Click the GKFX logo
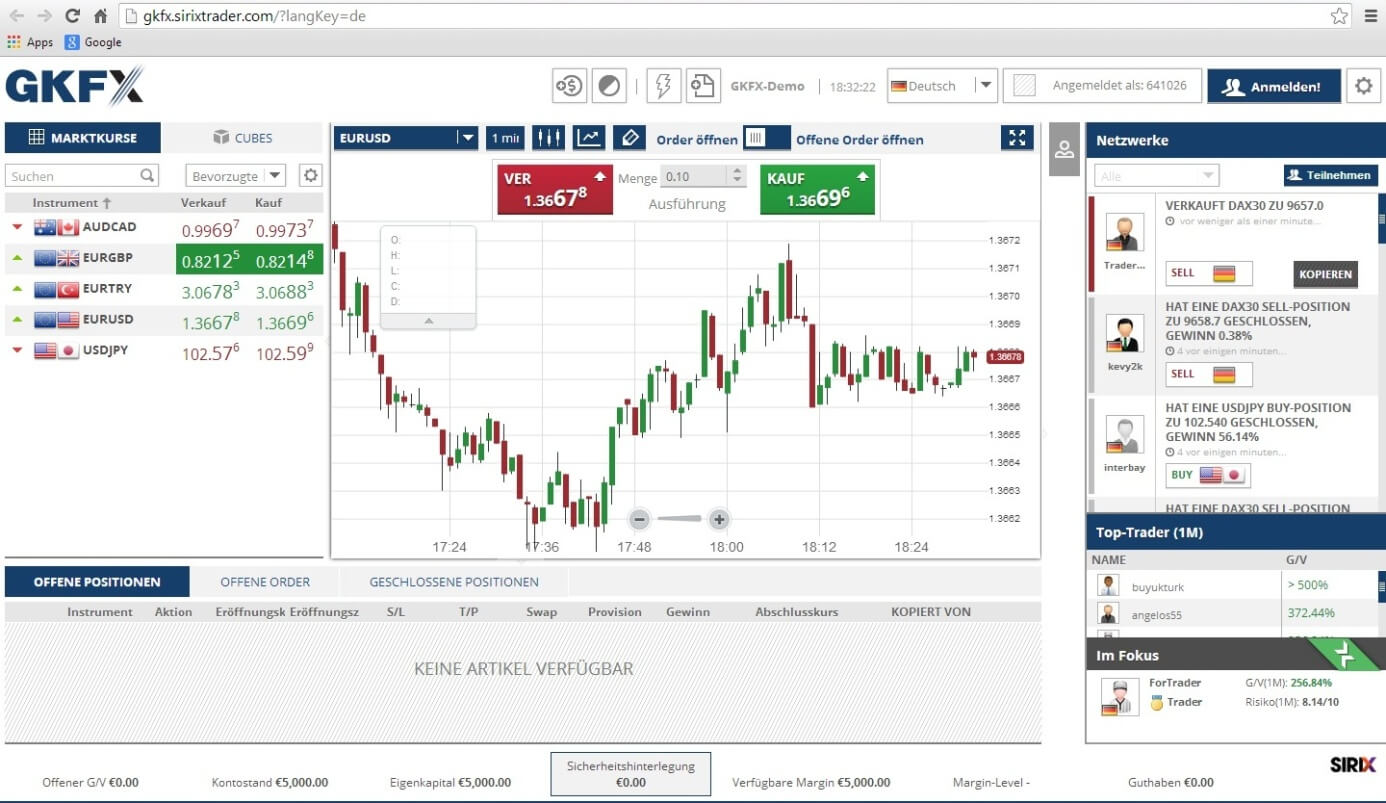This screenshot has height=803, width=1386. 75,86
